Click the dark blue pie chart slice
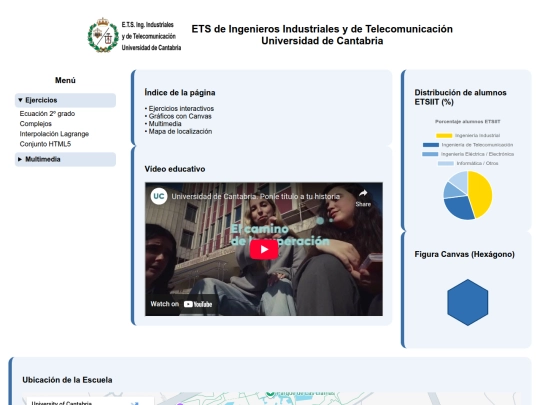The image size is (540, 405). (x=459, y=207)
